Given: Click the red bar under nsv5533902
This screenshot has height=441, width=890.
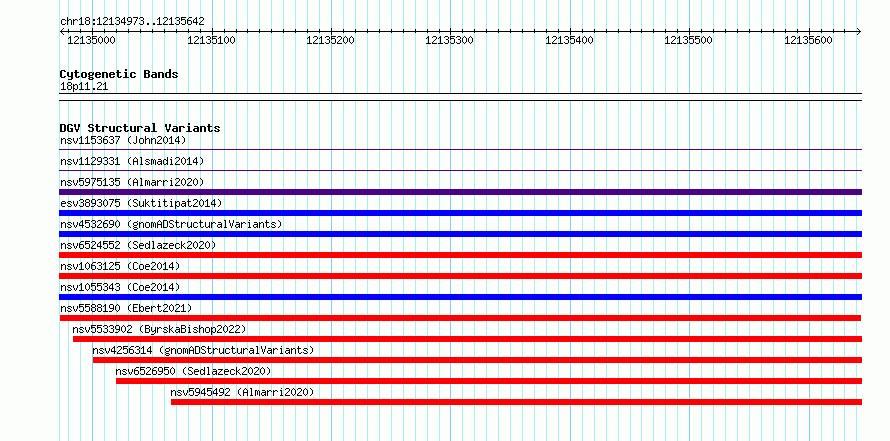Looking at the screenshot, I should pos(467,339).
